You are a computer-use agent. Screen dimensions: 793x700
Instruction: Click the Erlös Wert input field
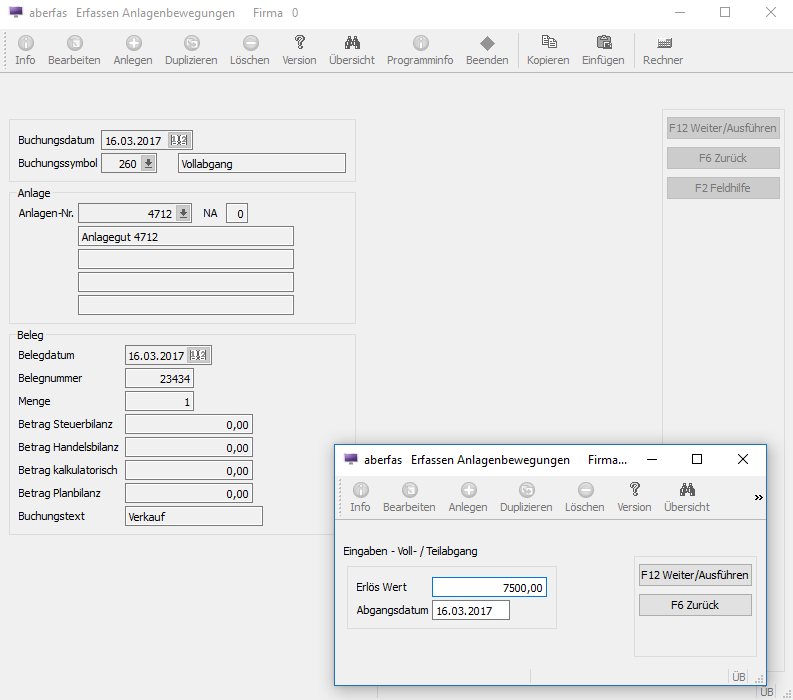(x=489, y=588)
